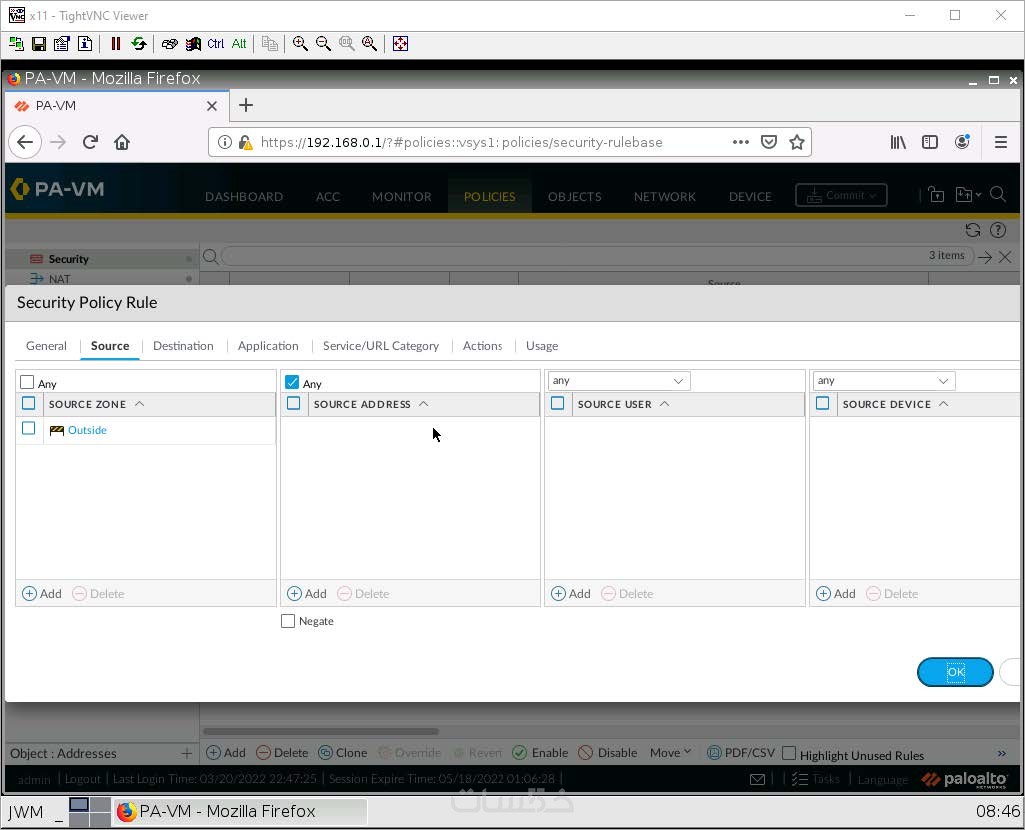Show Firefox sidebars icon
The width and height of the screenshot is (1025, 830).
(x=930, y=142)
